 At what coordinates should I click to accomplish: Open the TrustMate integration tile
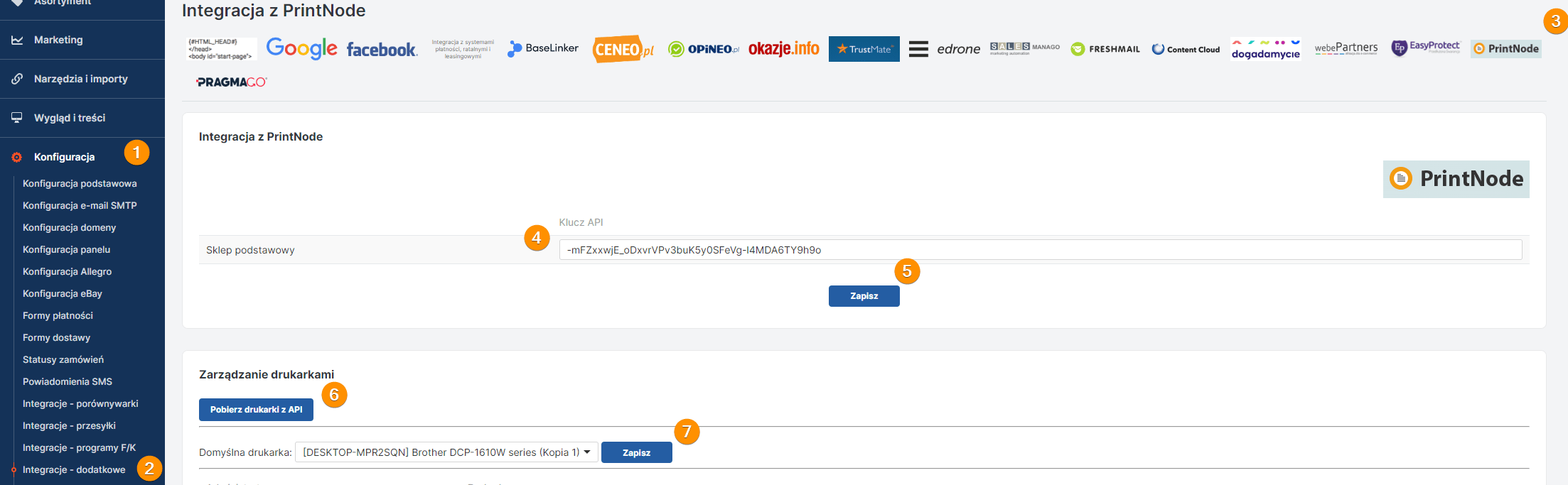pyautogui.click(x=864, y=49)
